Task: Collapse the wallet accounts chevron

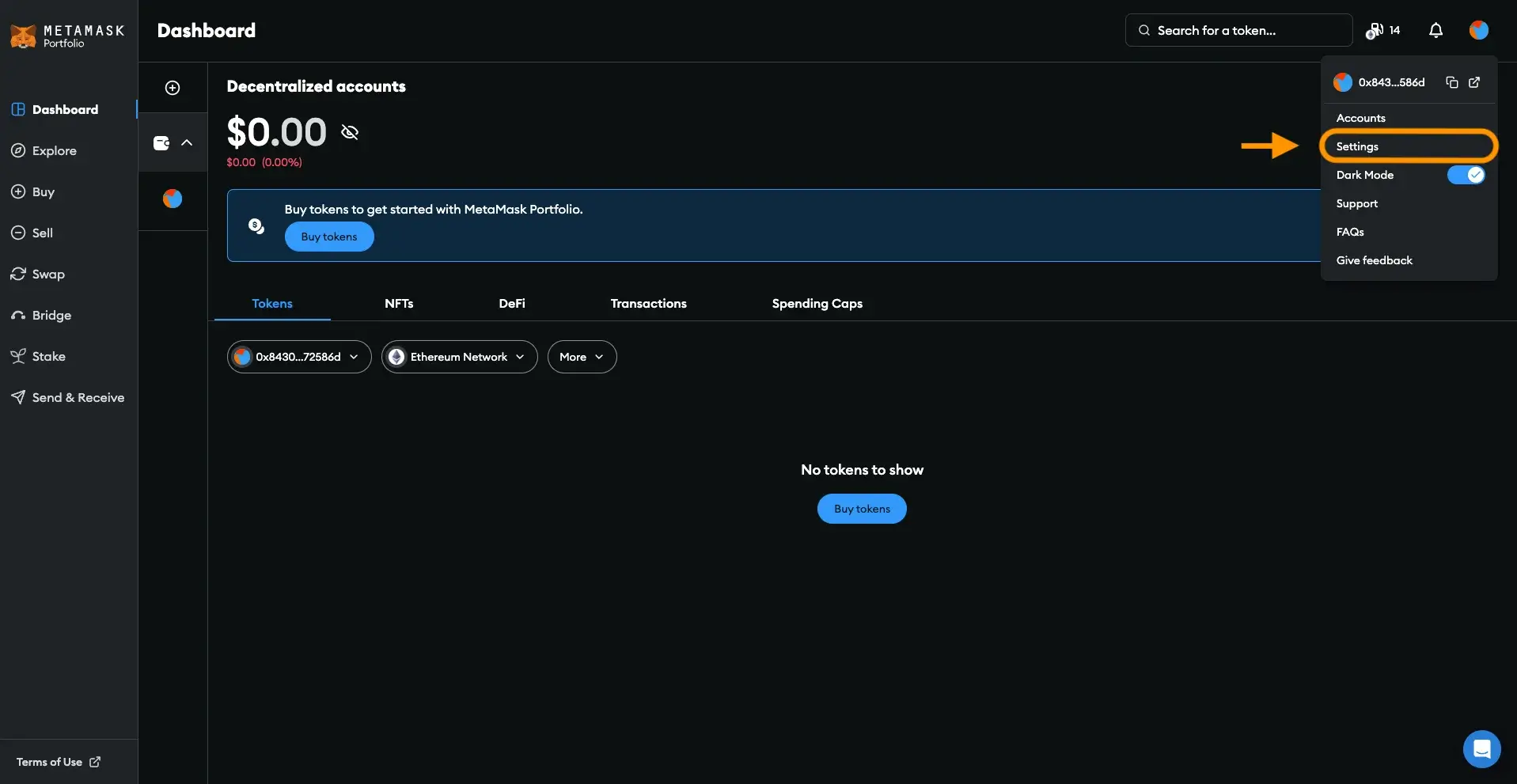Action: tap(187, 142)
